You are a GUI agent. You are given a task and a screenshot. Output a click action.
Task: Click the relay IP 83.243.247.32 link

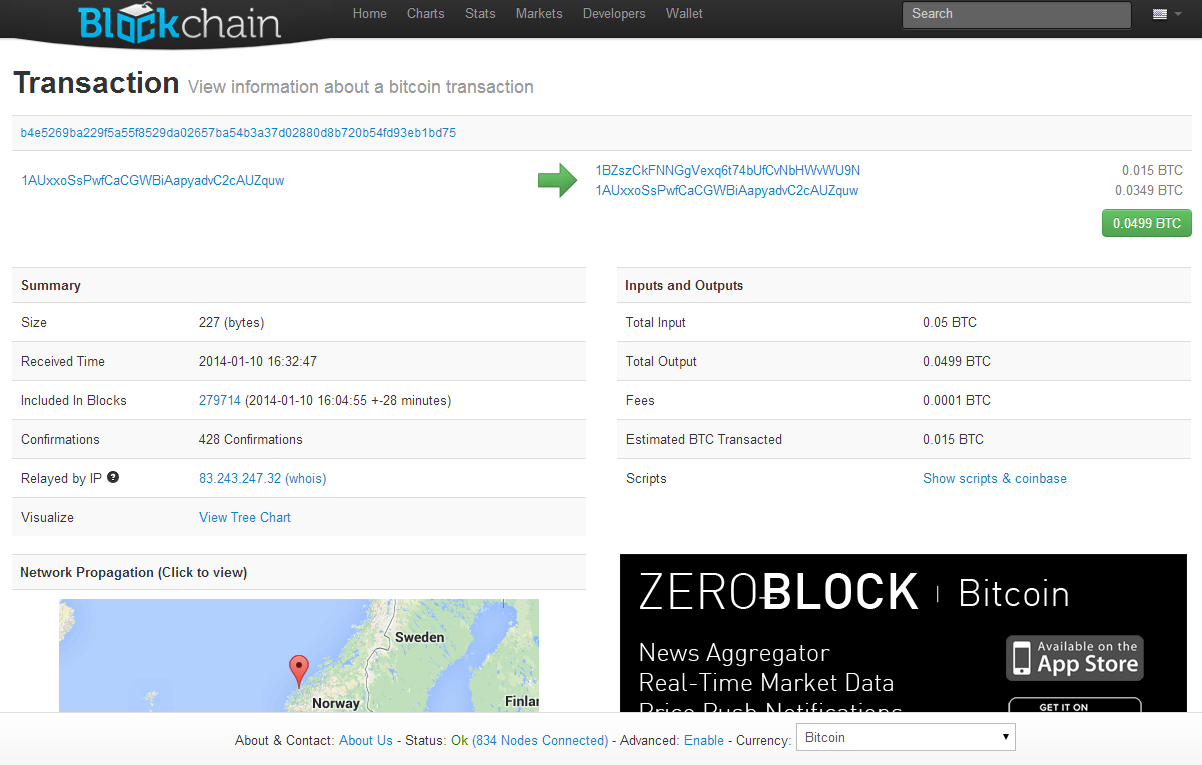(x=240, y=478)
